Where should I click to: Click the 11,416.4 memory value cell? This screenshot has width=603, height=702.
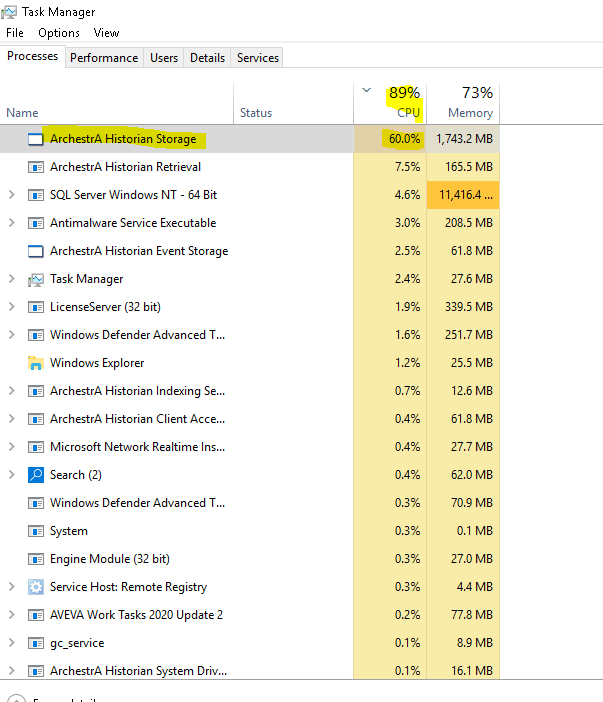point(463,195)
